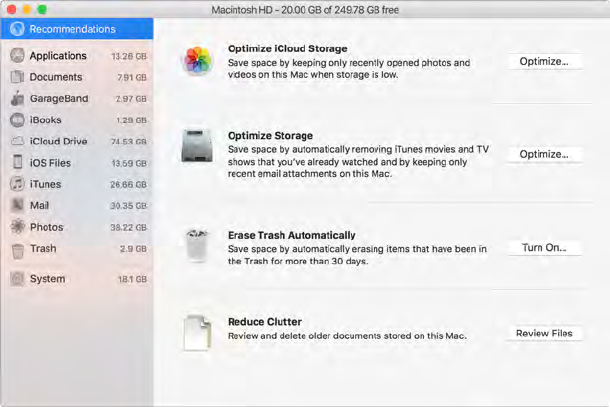Click the Applications sidebar icon
The width and height of the screenshot is (610, 407).
click(x=17, y=56)
